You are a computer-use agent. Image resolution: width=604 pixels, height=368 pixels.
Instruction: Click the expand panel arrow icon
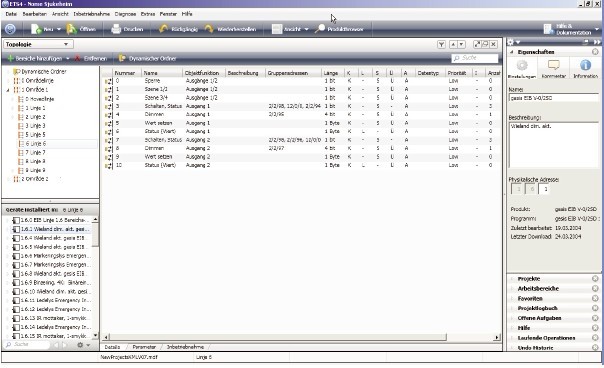477,44
